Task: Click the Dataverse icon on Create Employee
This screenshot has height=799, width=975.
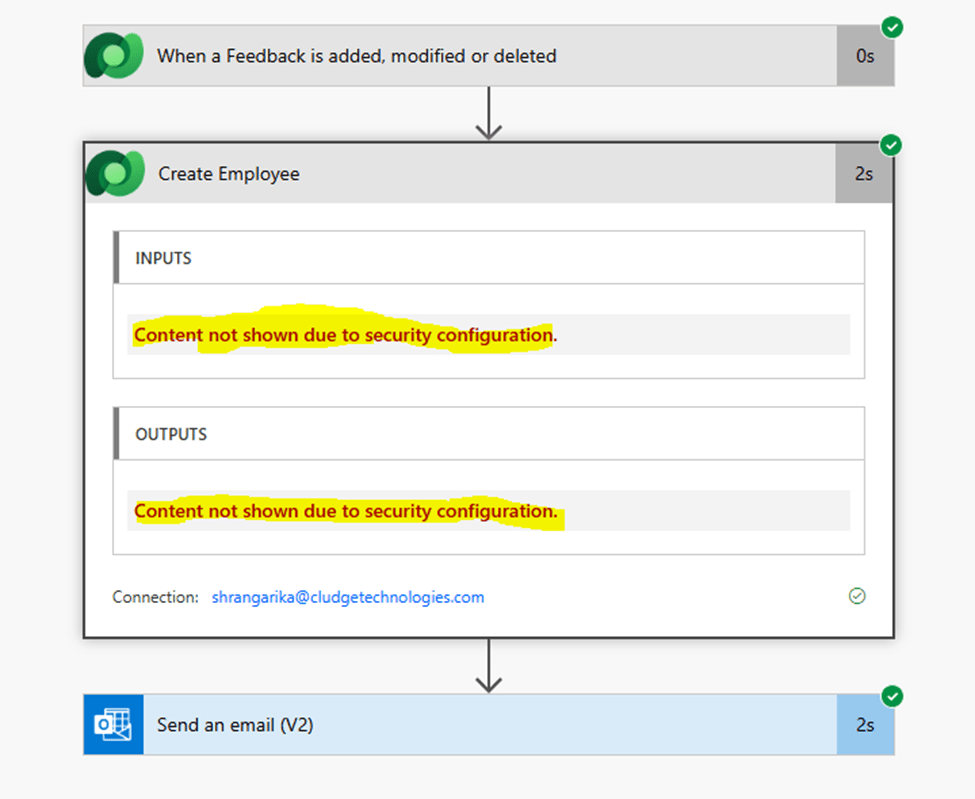Action: (115, 173)
